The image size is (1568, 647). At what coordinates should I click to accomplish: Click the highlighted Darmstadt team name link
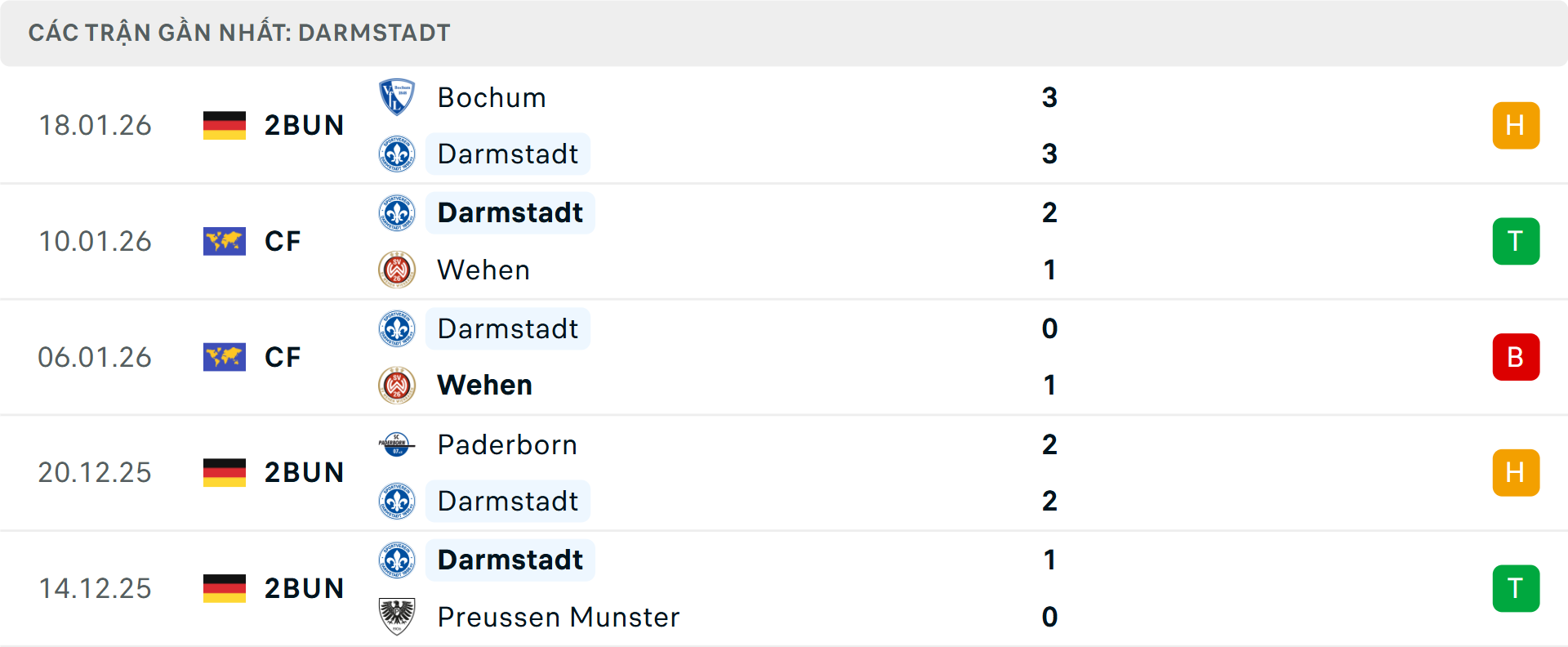tap(508, 154)
